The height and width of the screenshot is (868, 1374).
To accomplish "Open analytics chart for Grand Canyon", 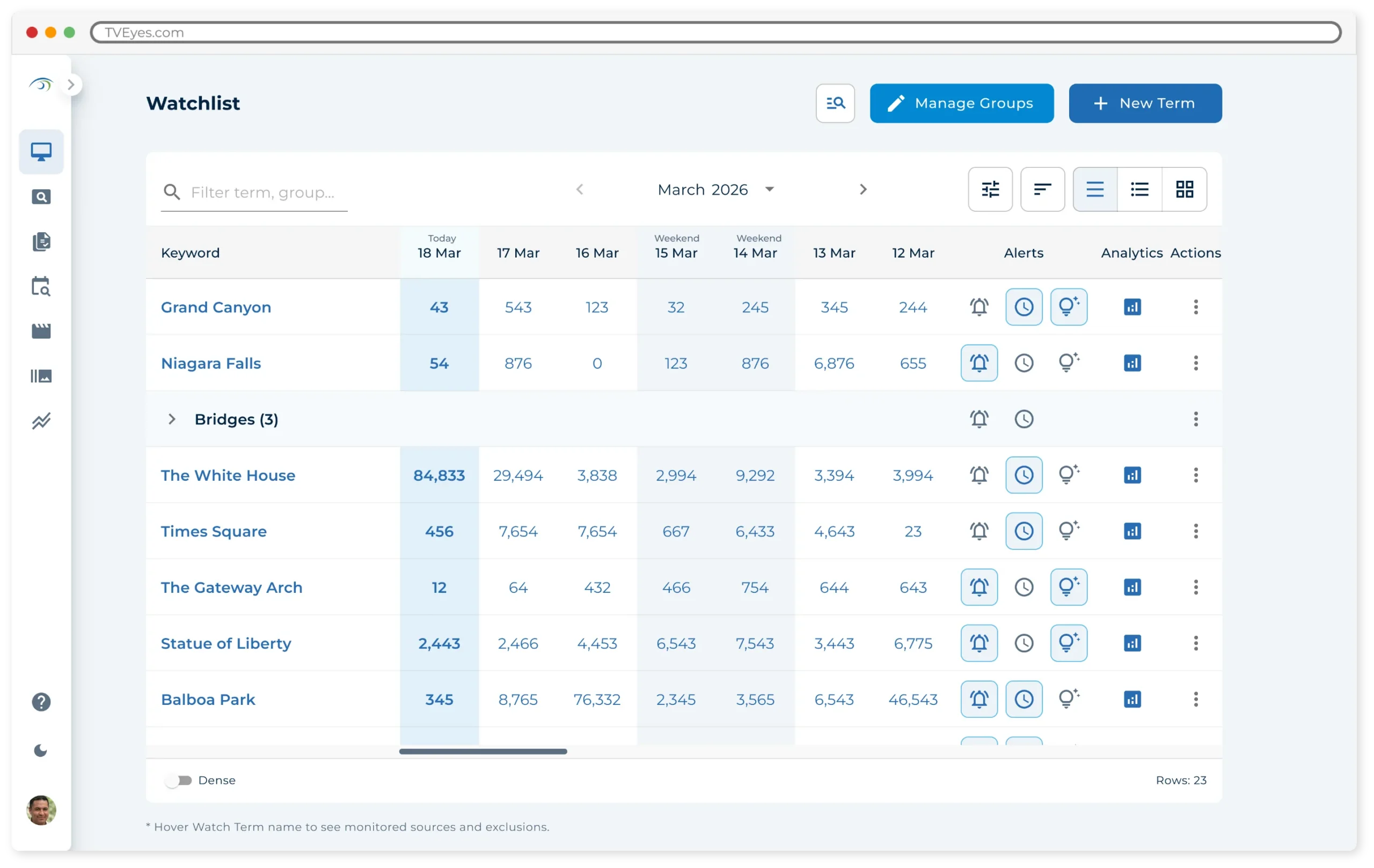I will coord(1132,307).
